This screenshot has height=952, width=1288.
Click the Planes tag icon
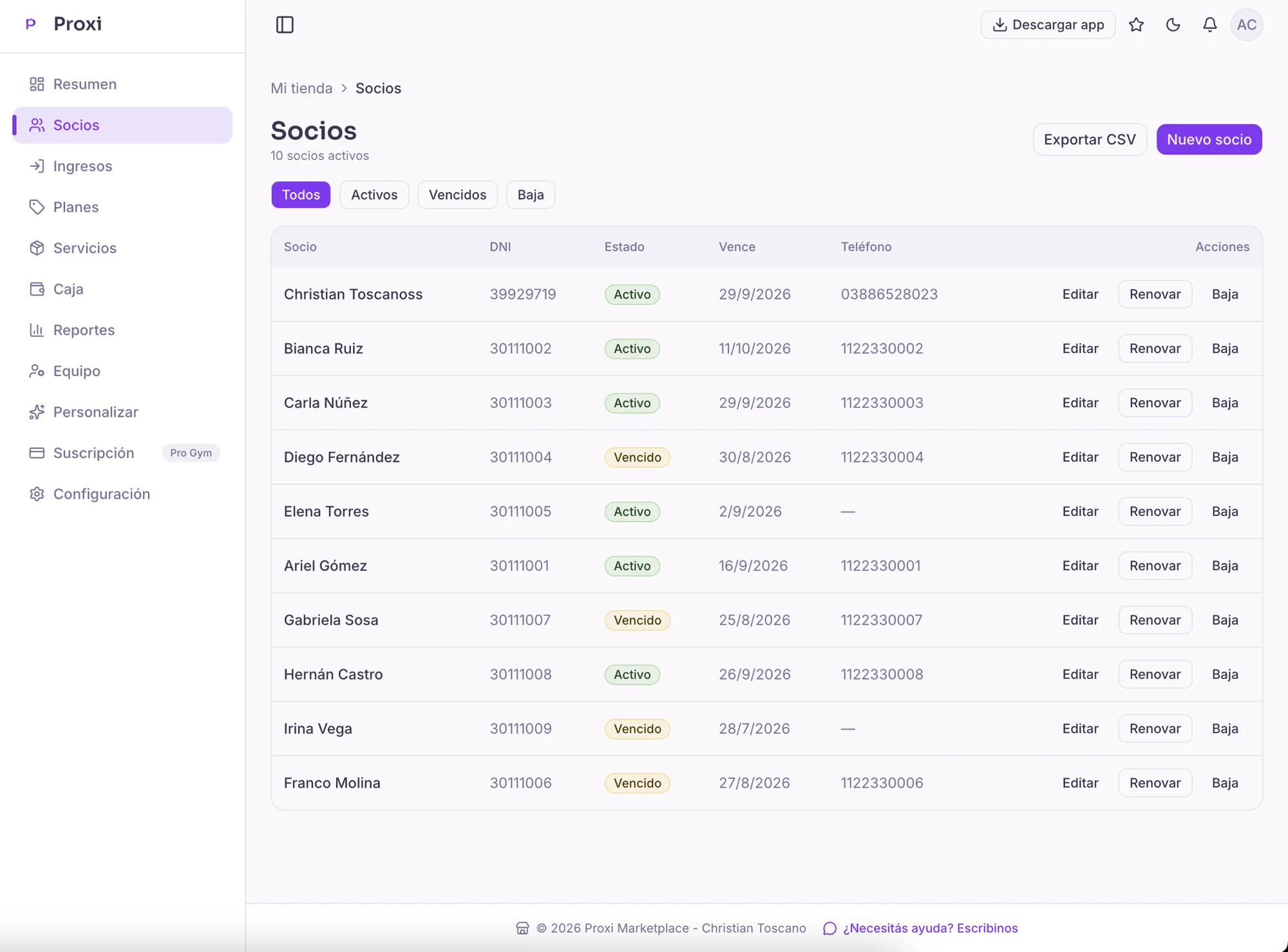pyautogui.click(x=37, y=207)
